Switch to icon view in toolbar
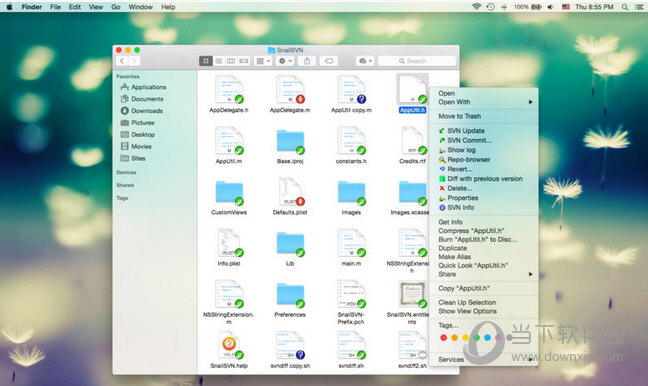 coord(206,61)
